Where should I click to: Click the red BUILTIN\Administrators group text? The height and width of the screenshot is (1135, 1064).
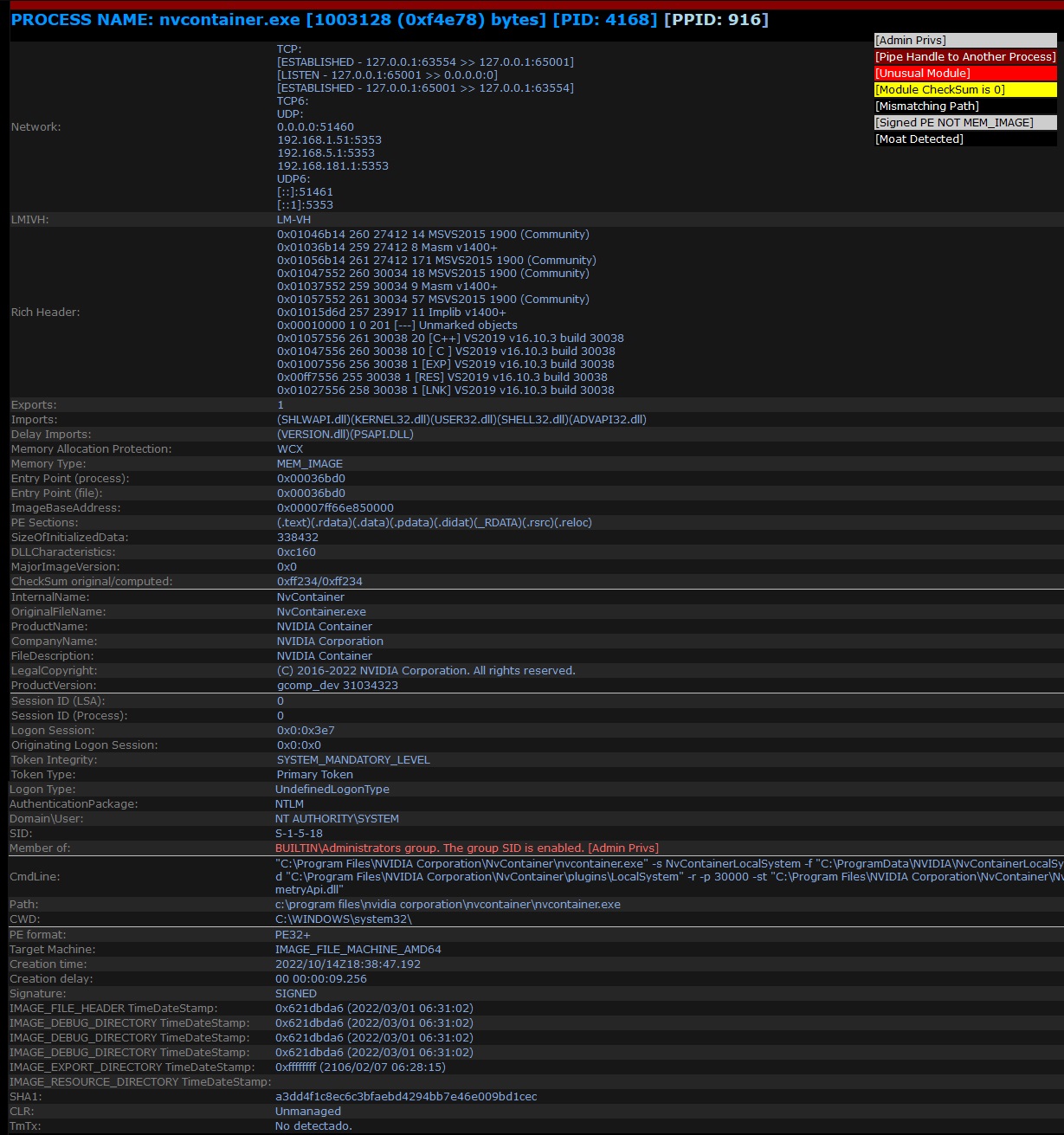point(467,848)
